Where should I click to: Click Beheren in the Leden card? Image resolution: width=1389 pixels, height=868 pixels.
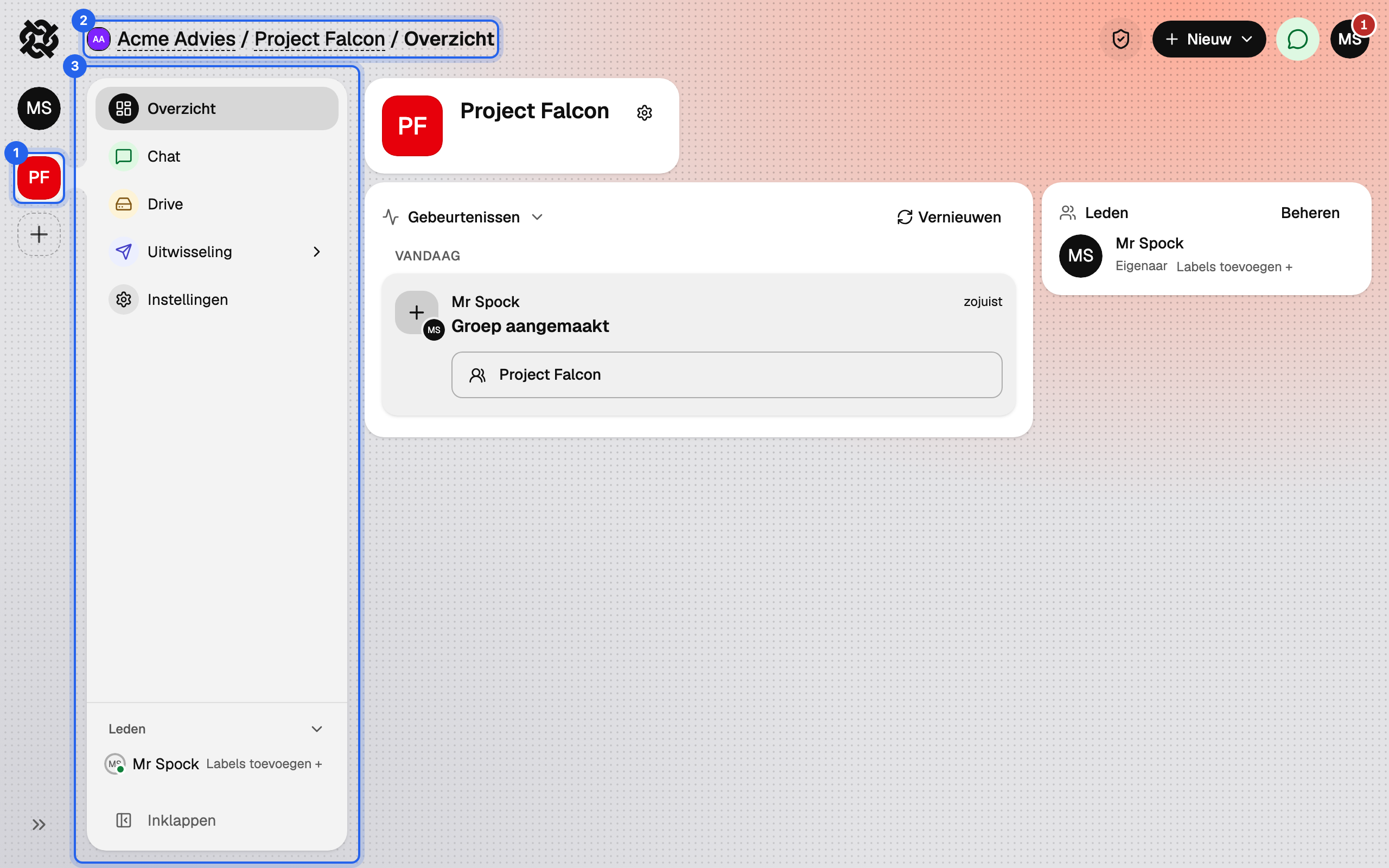[x=1310, y=213]
